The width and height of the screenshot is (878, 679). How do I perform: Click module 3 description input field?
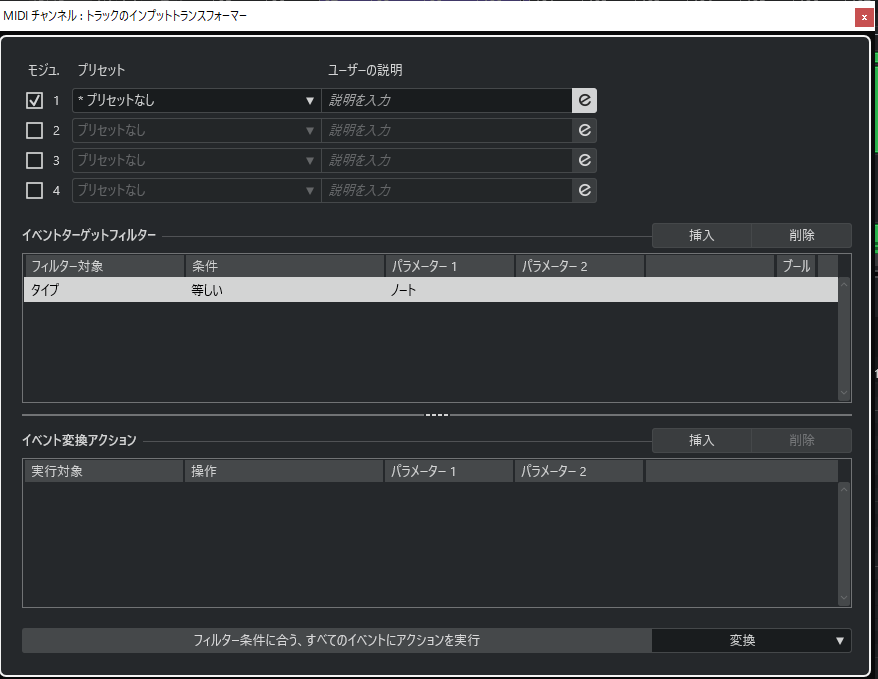click(x=446, y=161)
